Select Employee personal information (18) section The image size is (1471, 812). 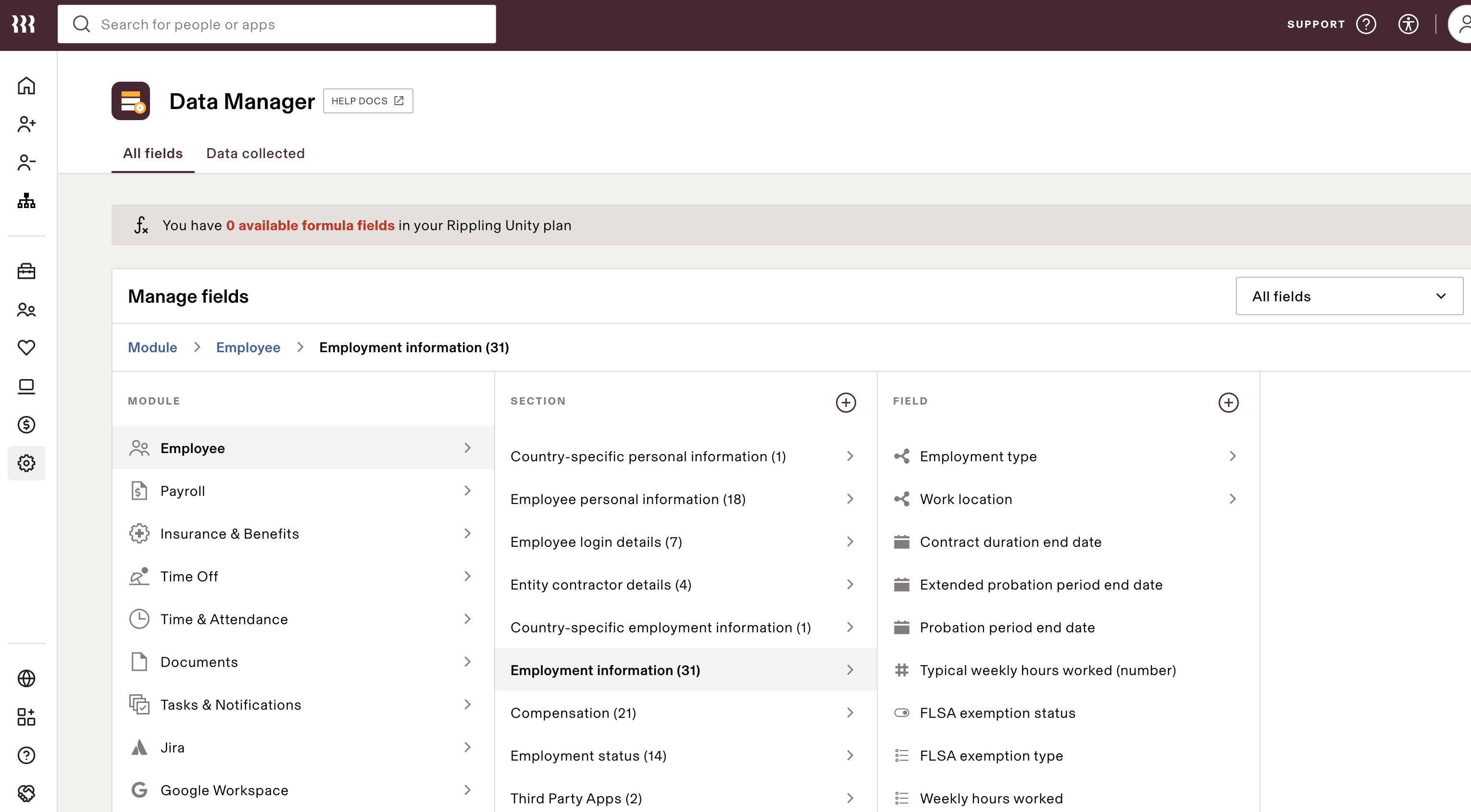click(685, 499)
